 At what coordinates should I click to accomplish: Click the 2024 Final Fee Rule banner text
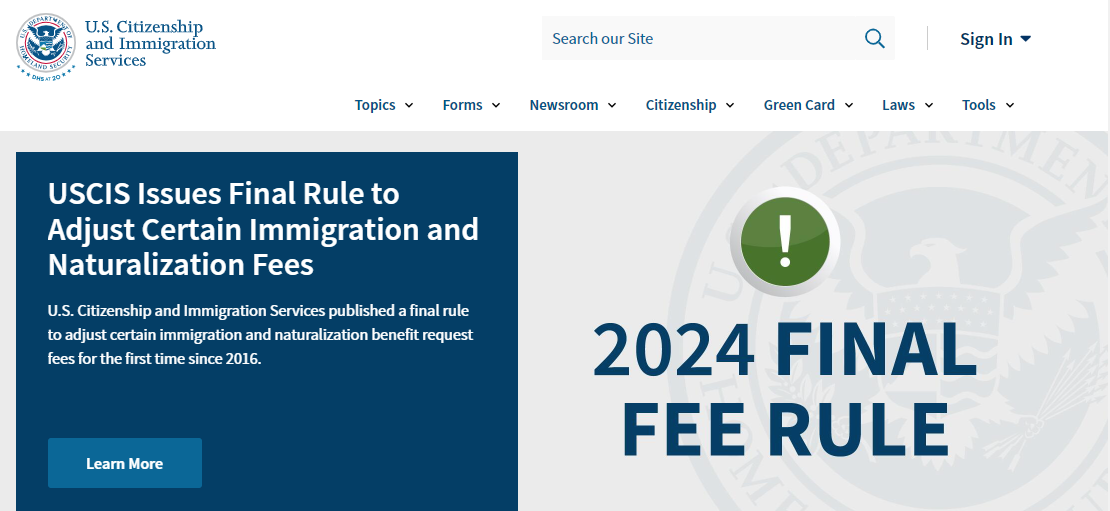point(784,389)
